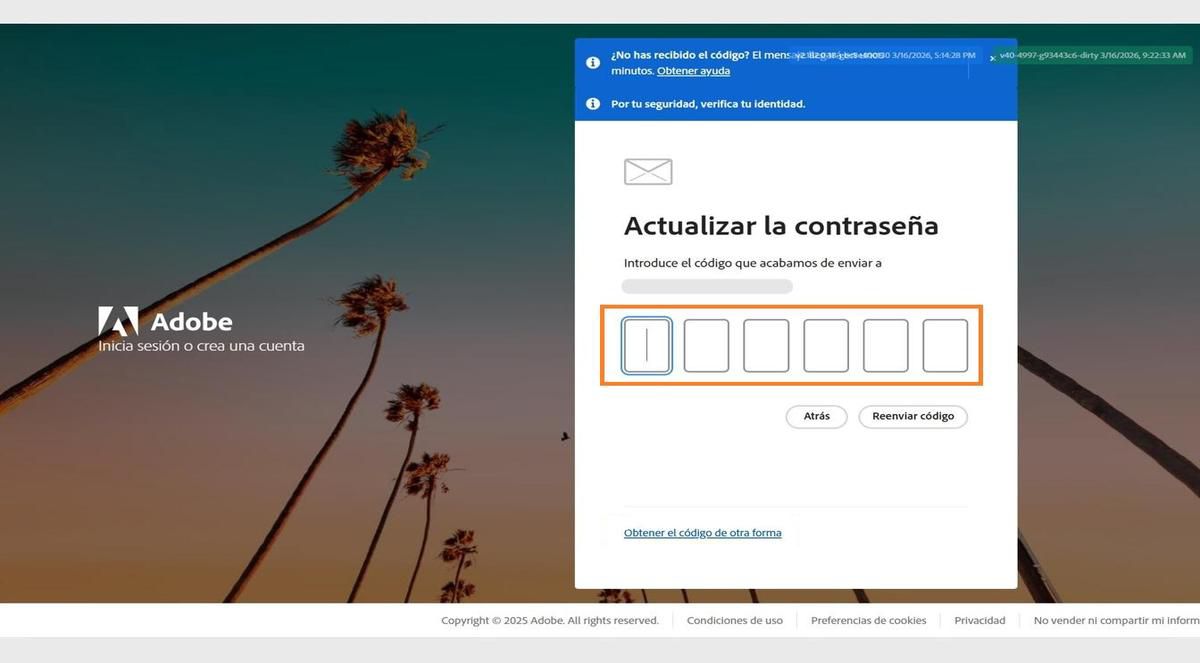Viewport: 1200px width, 663px height.
Task: Select the second verification code box
Action: 706,345
